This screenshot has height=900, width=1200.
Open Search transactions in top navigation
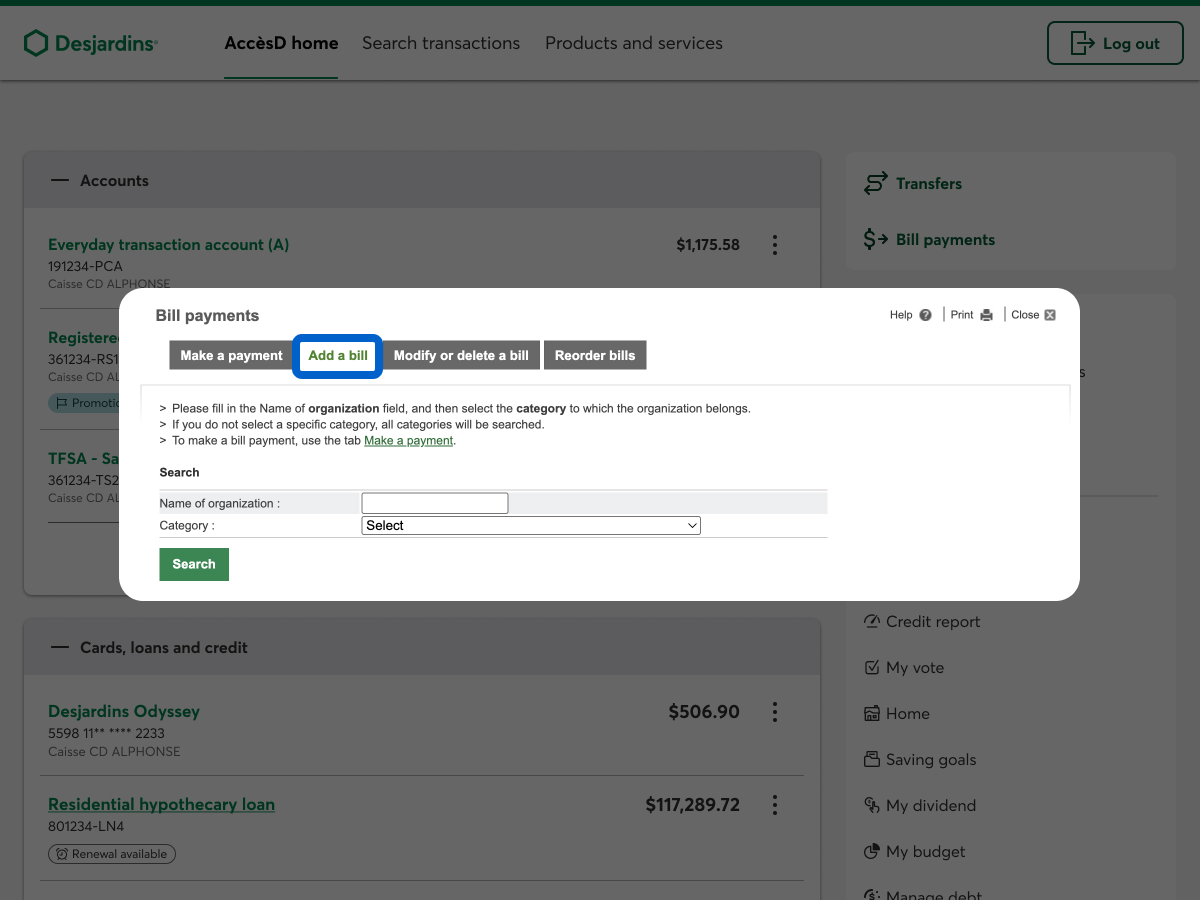coord(441,43)
